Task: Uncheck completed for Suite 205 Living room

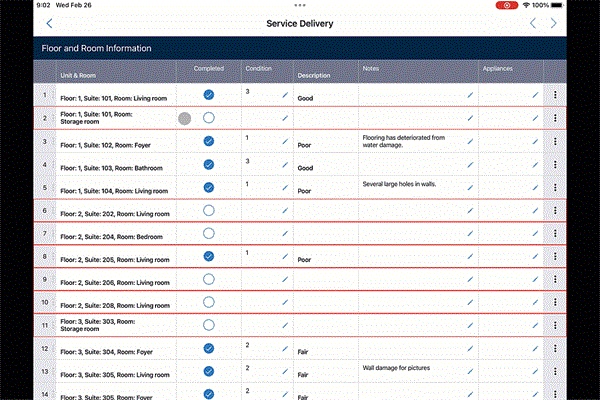Action: (x=209, y=256)
